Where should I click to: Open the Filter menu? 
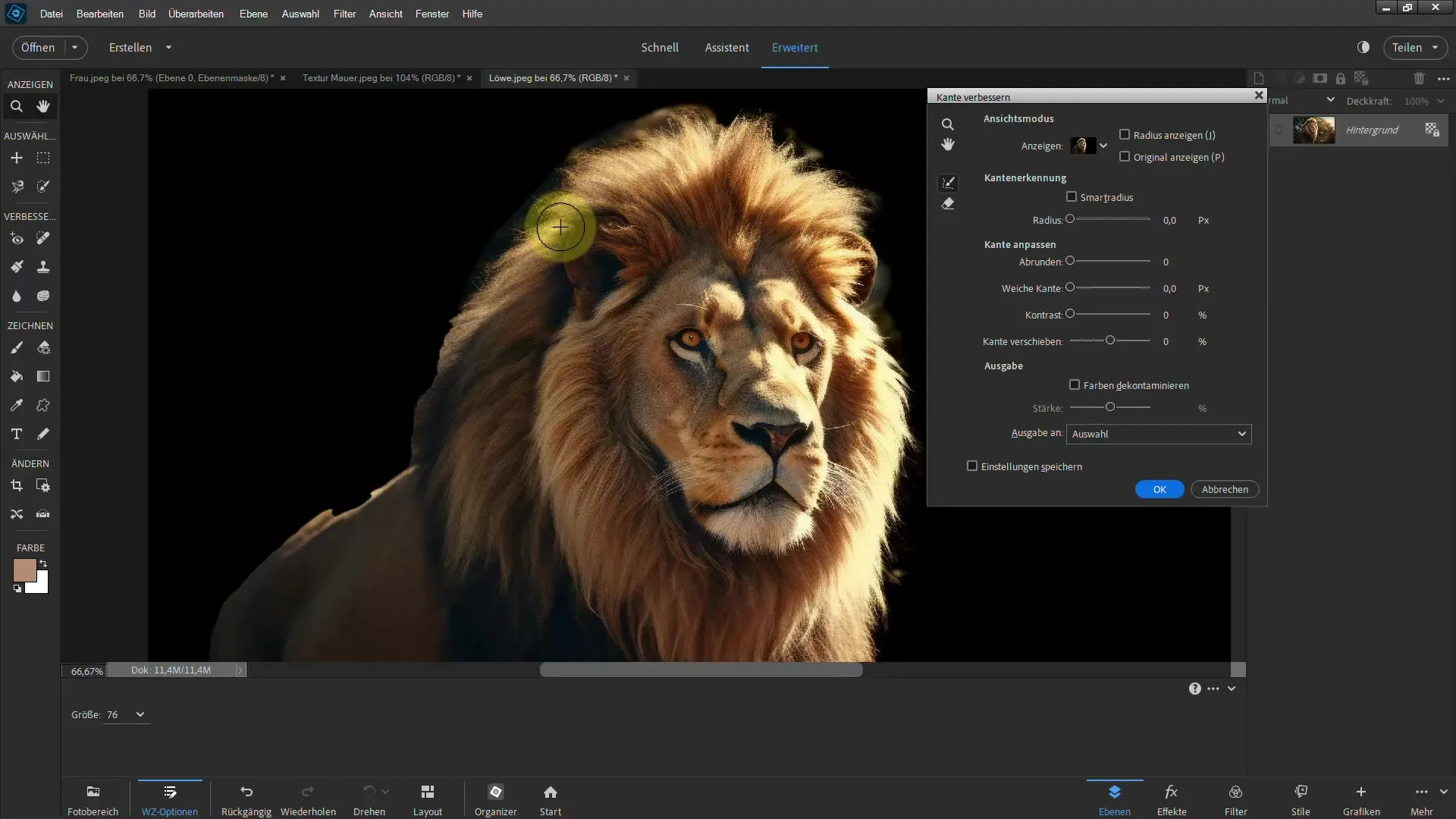[x=344, y=14]
